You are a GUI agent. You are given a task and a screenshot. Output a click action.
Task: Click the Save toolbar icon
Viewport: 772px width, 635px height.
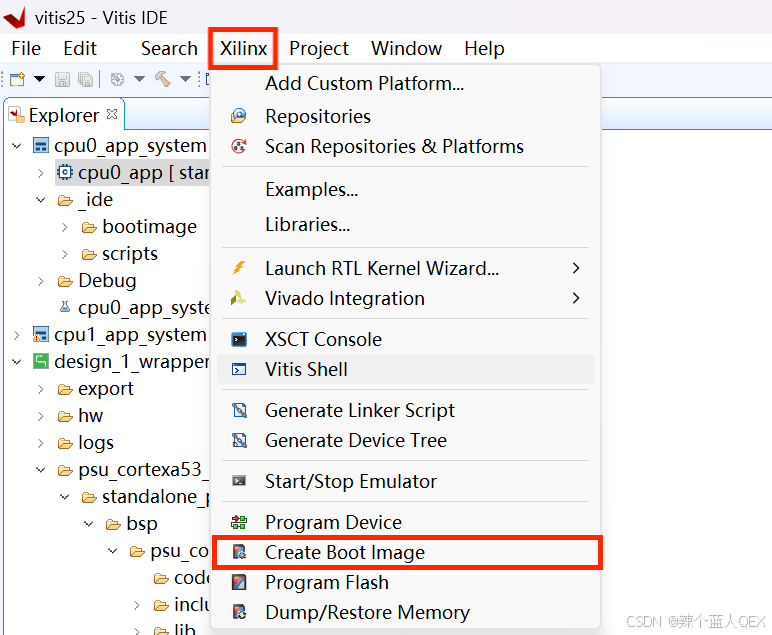(x=62, y=79)
